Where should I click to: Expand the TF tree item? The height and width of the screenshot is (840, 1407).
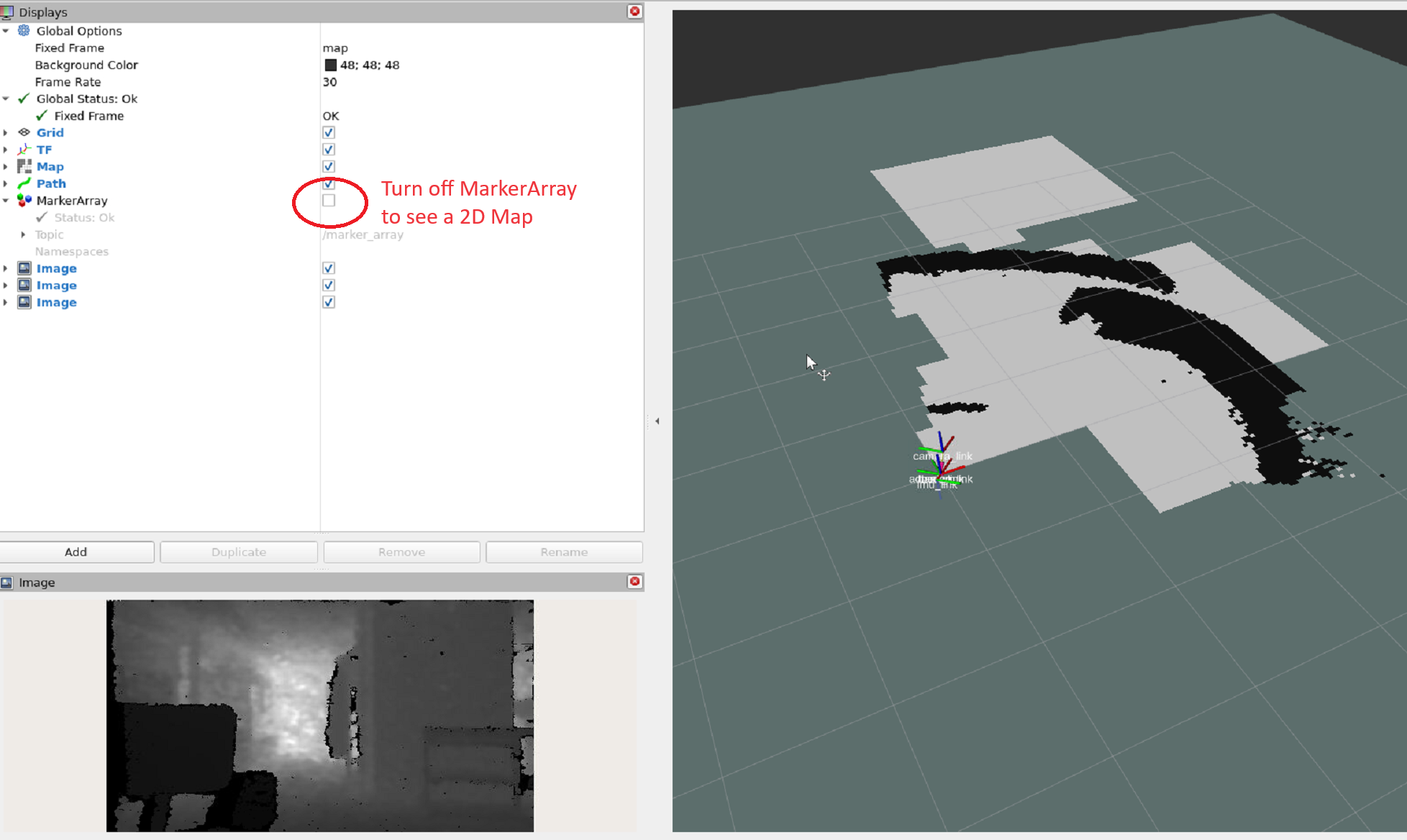pyautogui.click(x=6, y=150)
